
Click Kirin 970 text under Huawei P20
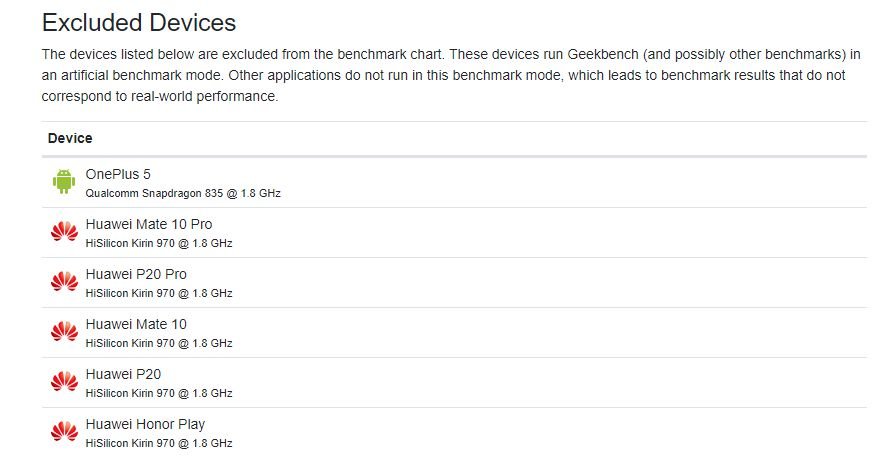159,393
